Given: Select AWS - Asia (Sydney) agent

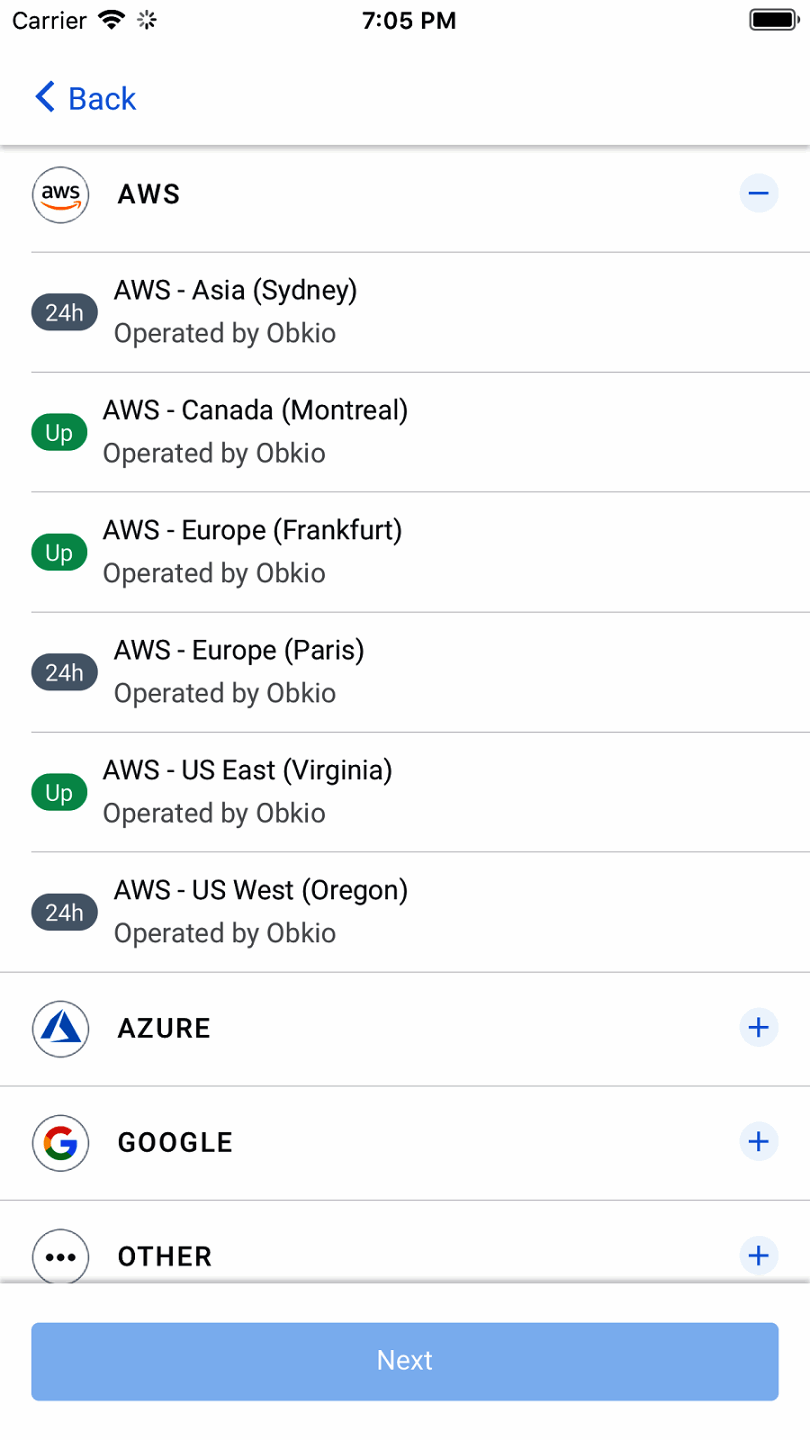Looking at the screenshot, I should click(236, 290).
